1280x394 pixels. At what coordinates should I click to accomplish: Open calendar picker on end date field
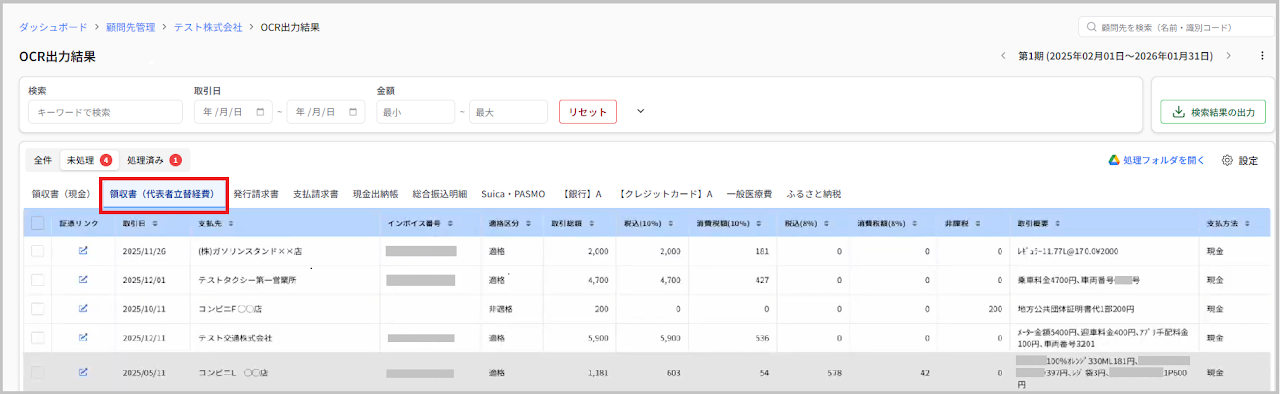[x=354, y=112]
